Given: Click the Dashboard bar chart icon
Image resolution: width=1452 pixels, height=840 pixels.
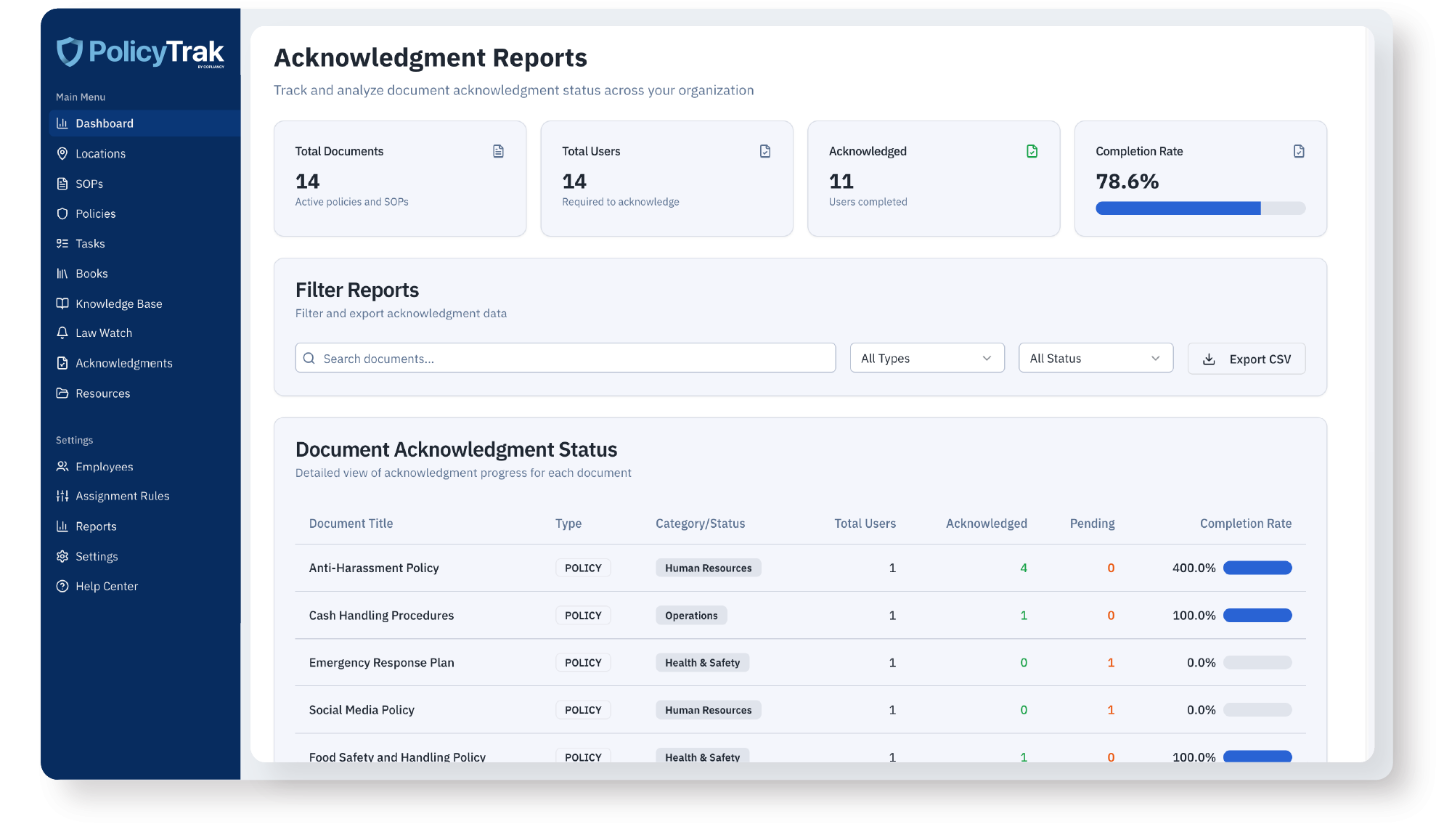Looking at the screenshot, I should pyautogui.click(x=62, y=123).
